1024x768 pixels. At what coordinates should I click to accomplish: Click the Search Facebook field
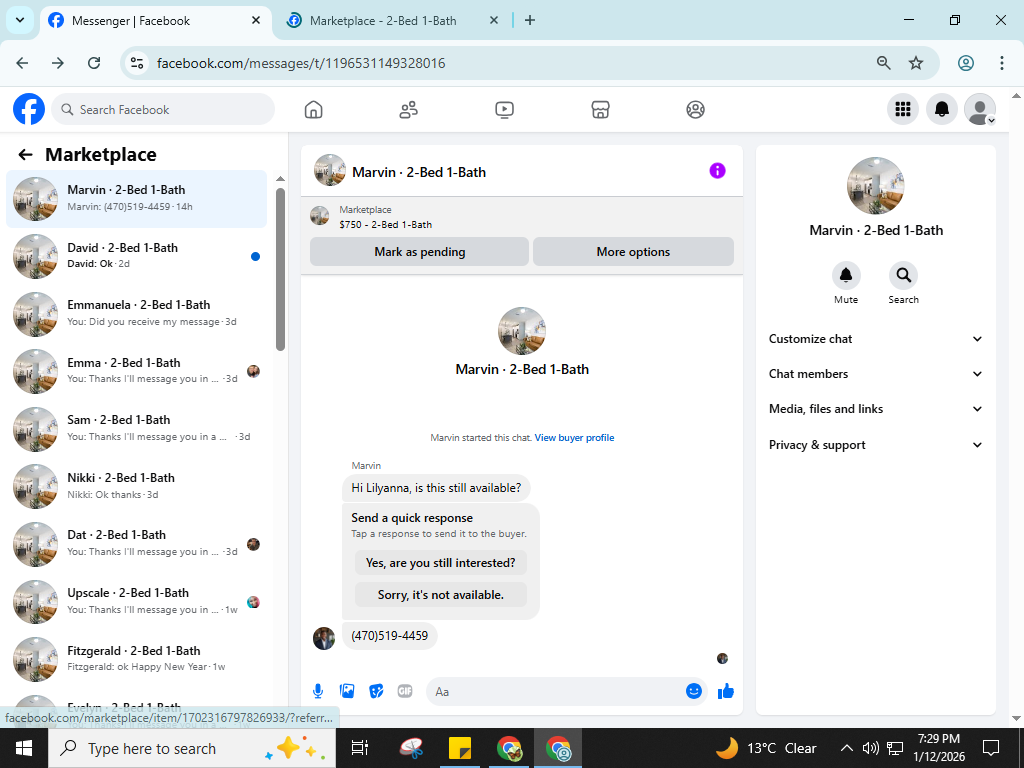tap(163, 110)
